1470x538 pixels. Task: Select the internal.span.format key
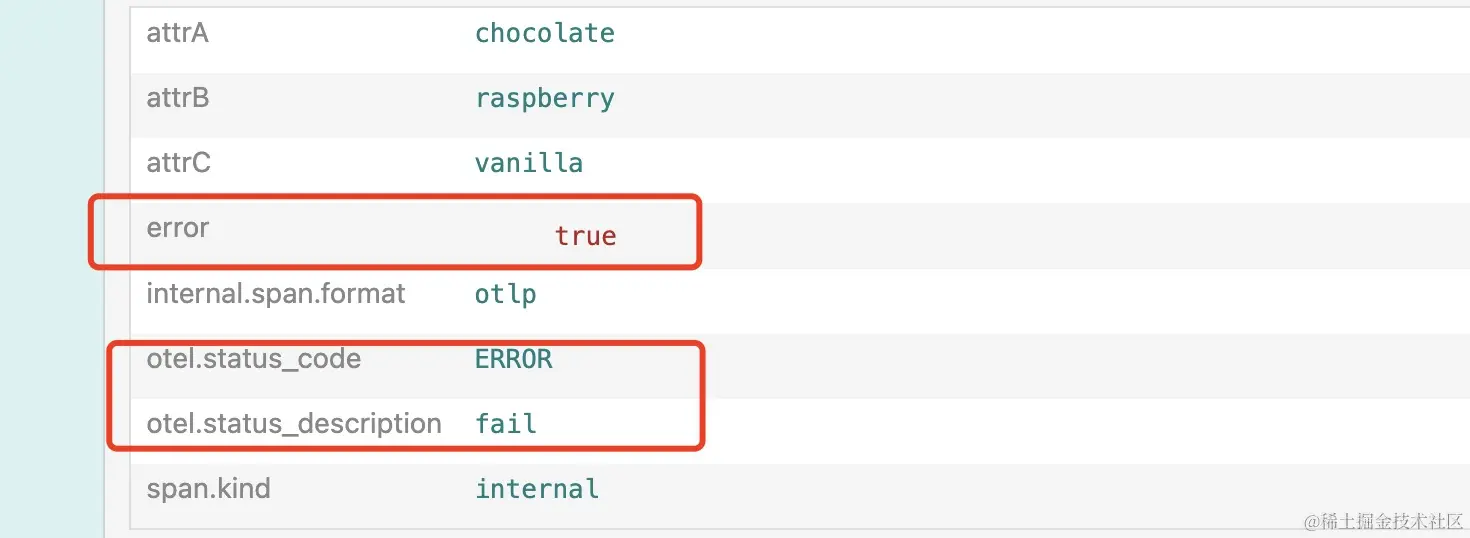pos(276,294)
